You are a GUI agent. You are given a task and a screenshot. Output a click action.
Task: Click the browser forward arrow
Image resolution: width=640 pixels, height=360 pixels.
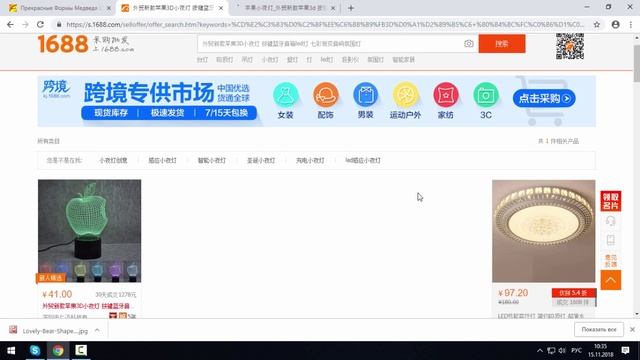pos(25,24)
